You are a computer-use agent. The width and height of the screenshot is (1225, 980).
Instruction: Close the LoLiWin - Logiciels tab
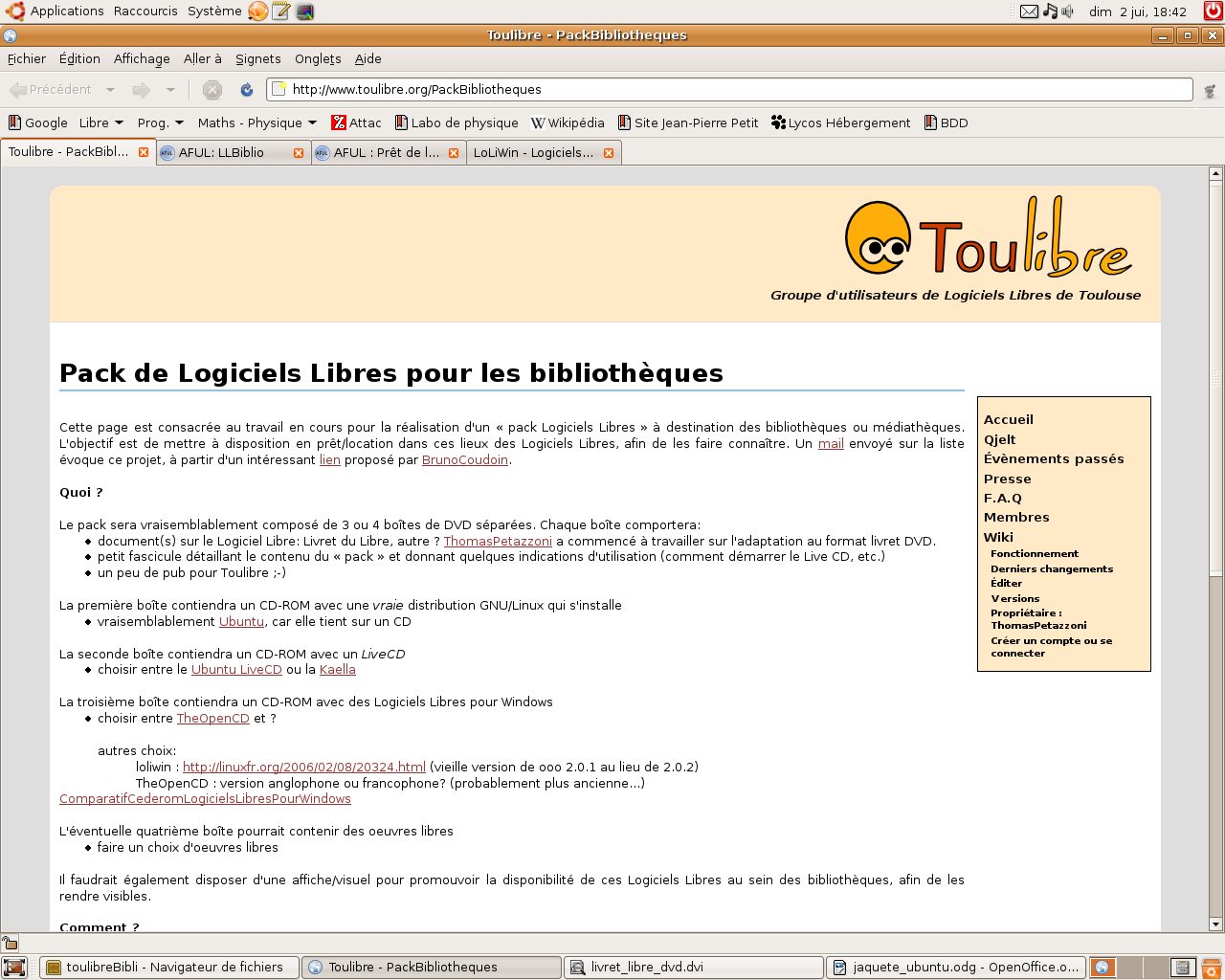pyautogui.click(x=609, y=153)
